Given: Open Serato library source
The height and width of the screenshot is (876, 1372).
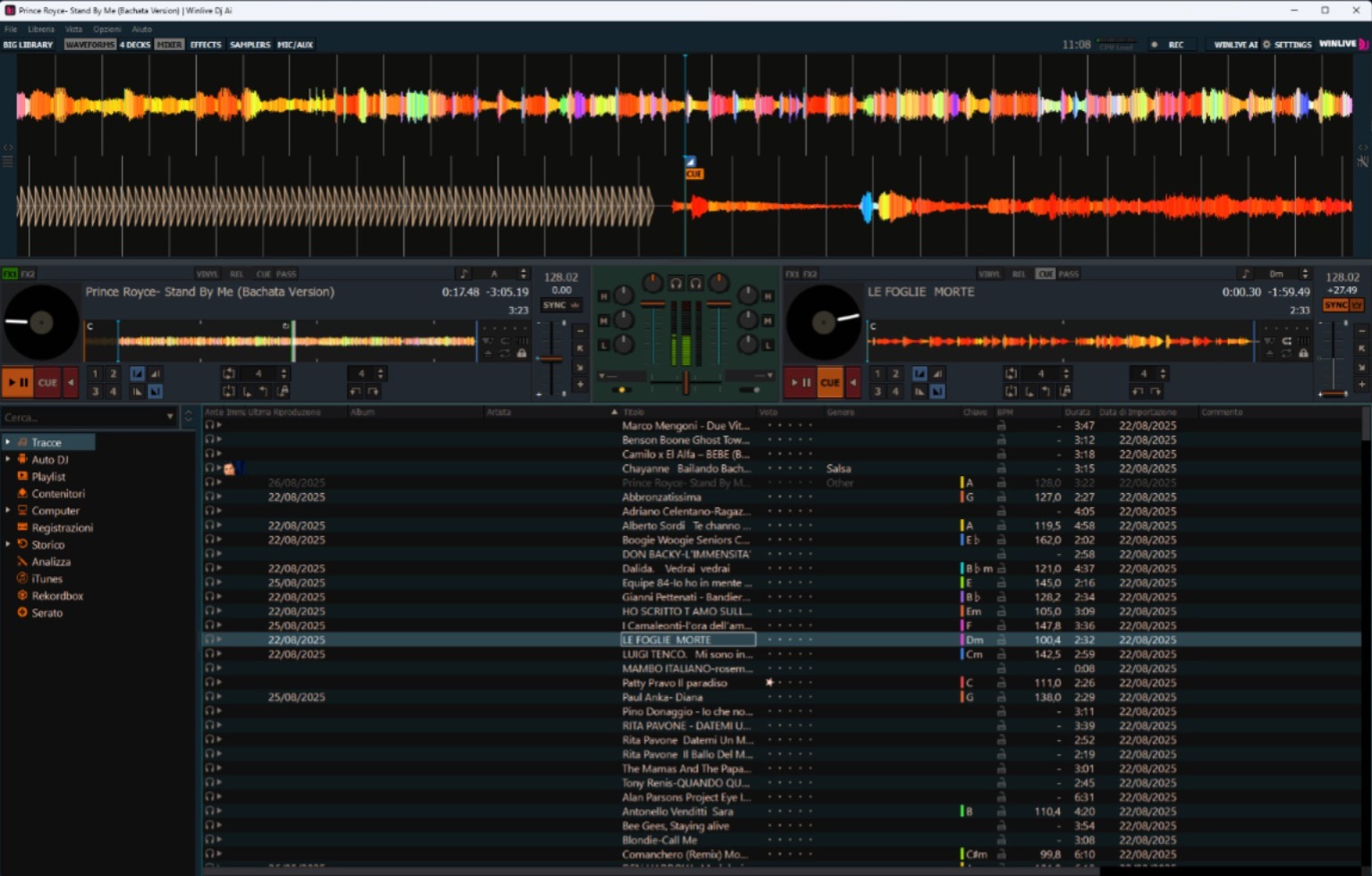Looking at the screenshot, I should [x=47, y=613].
